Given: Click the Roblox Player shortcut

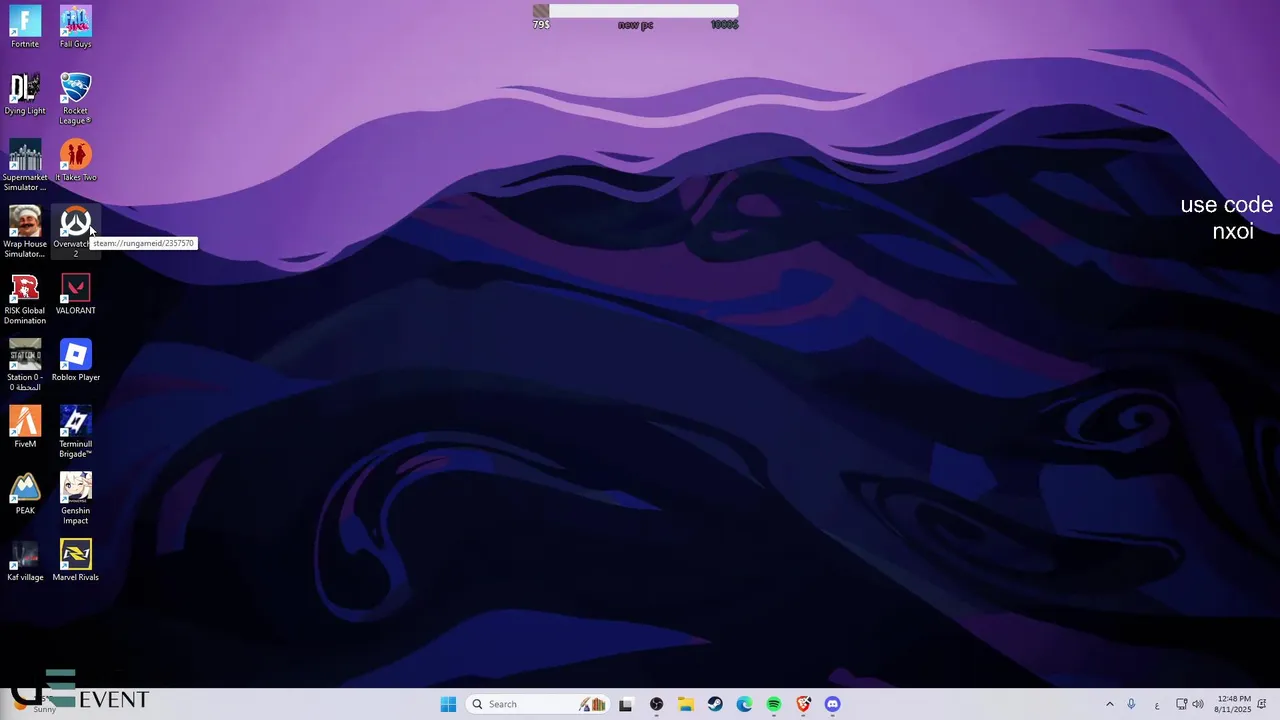Looking at the screenshot, I should pyautogui.click(x=76, y=360).
